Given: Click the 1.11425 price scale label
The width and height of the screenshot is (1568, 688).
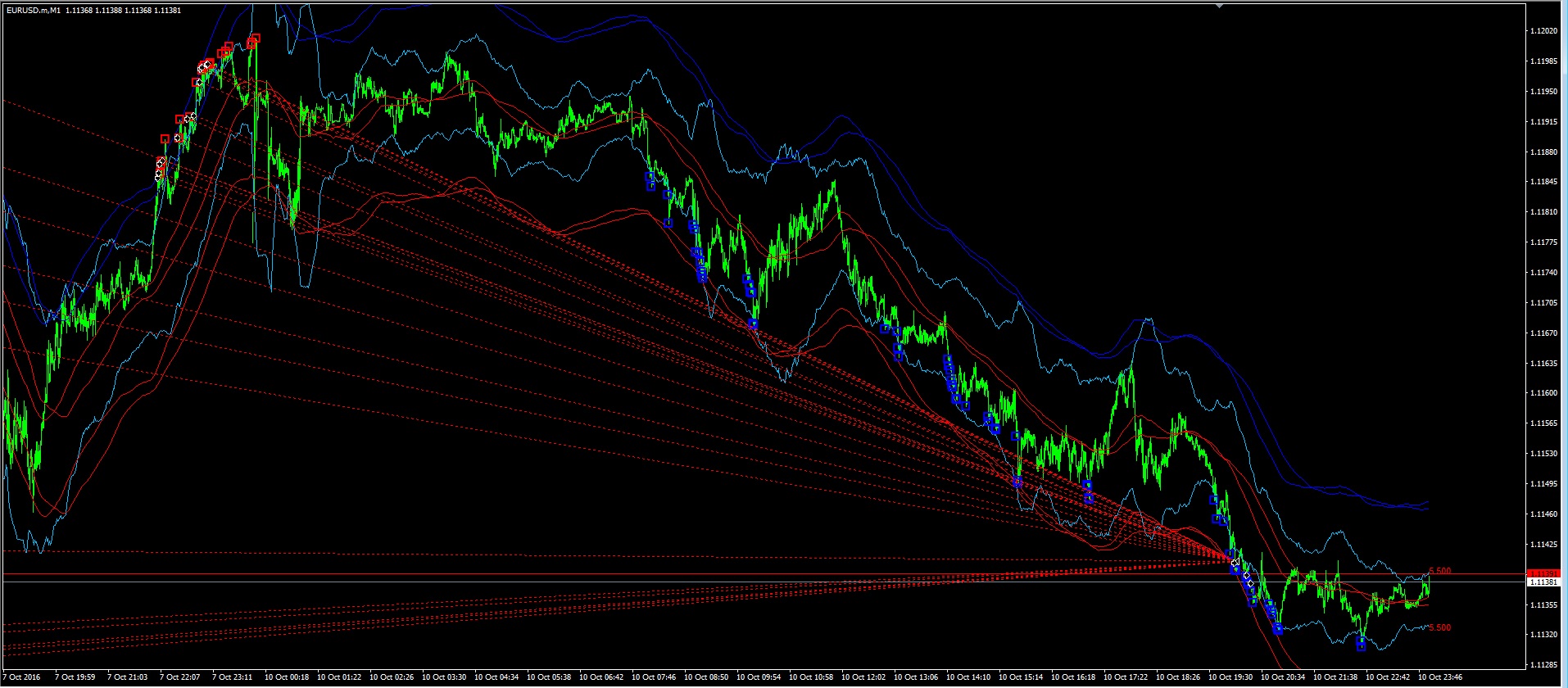Looking at the screenshot, I should point(1543,545).
